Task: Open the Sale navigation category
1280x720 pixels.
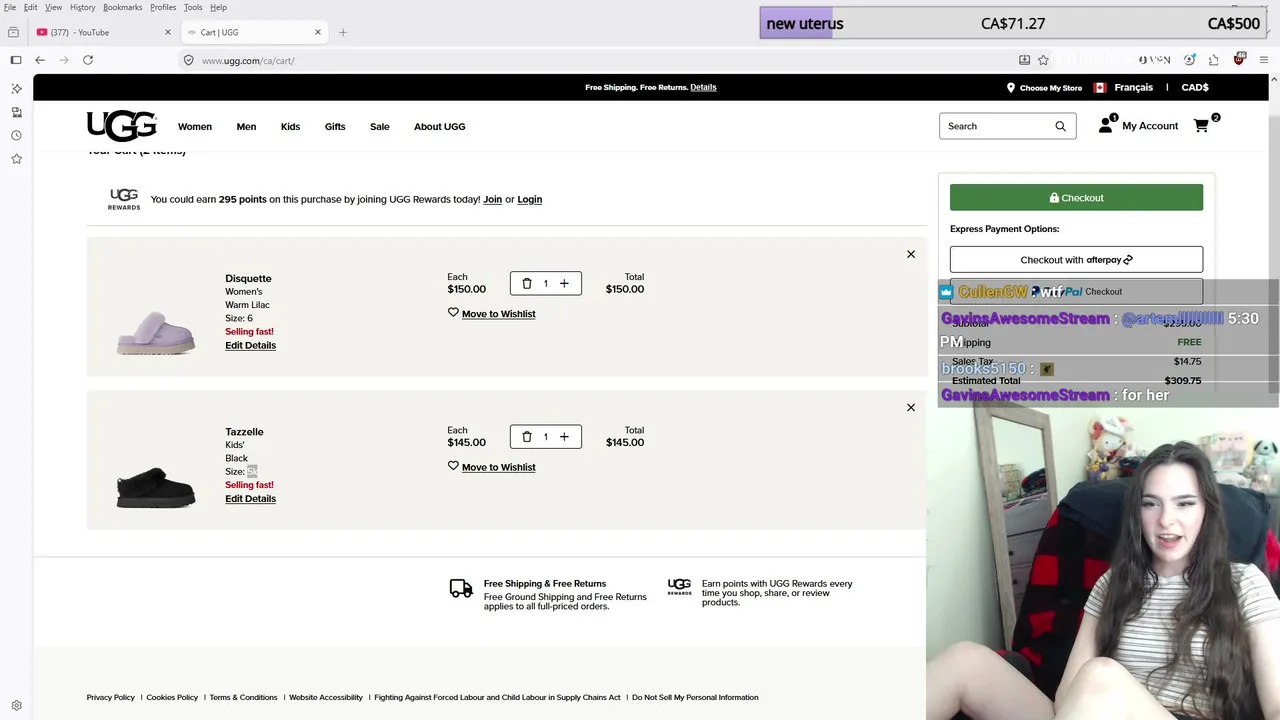Action: tap(380, 126)
